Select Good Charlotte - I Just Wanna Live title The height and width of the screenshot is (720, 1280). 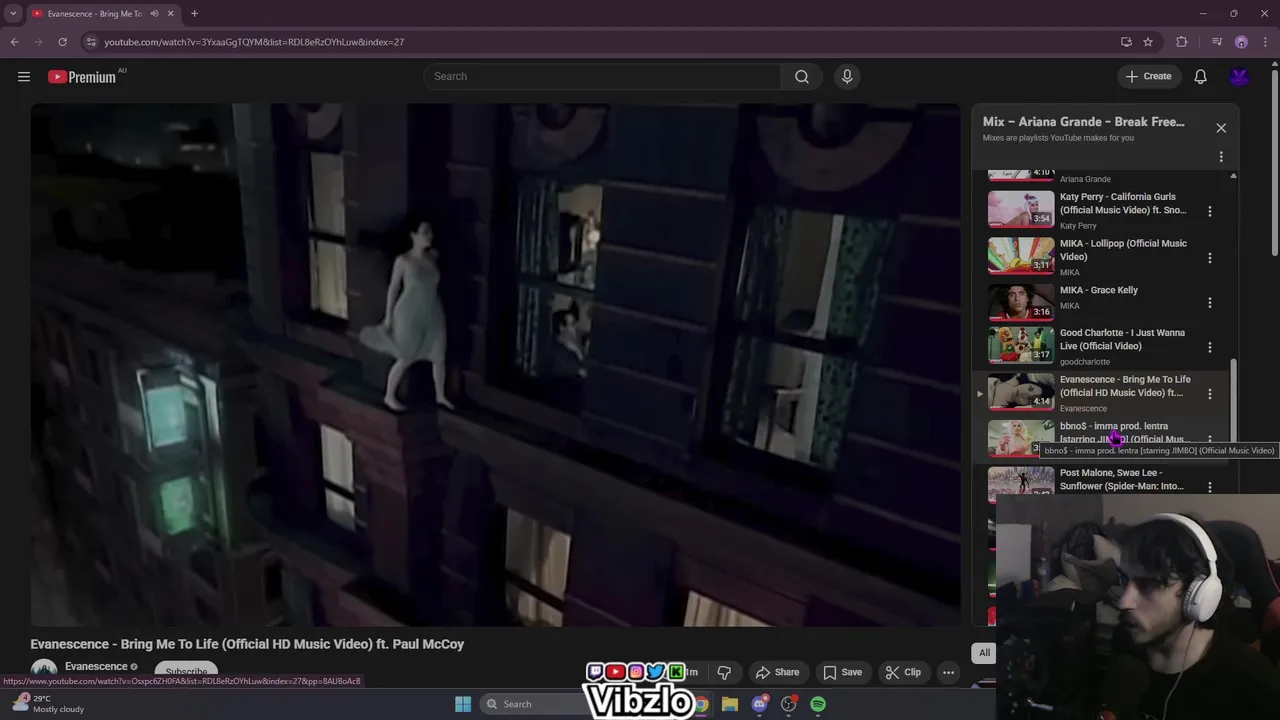[1122, 339]
